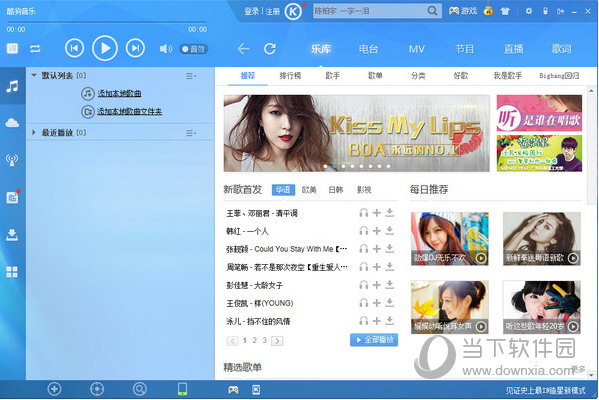
Task: Click the playback progress bar
Action: coord(106,23)
